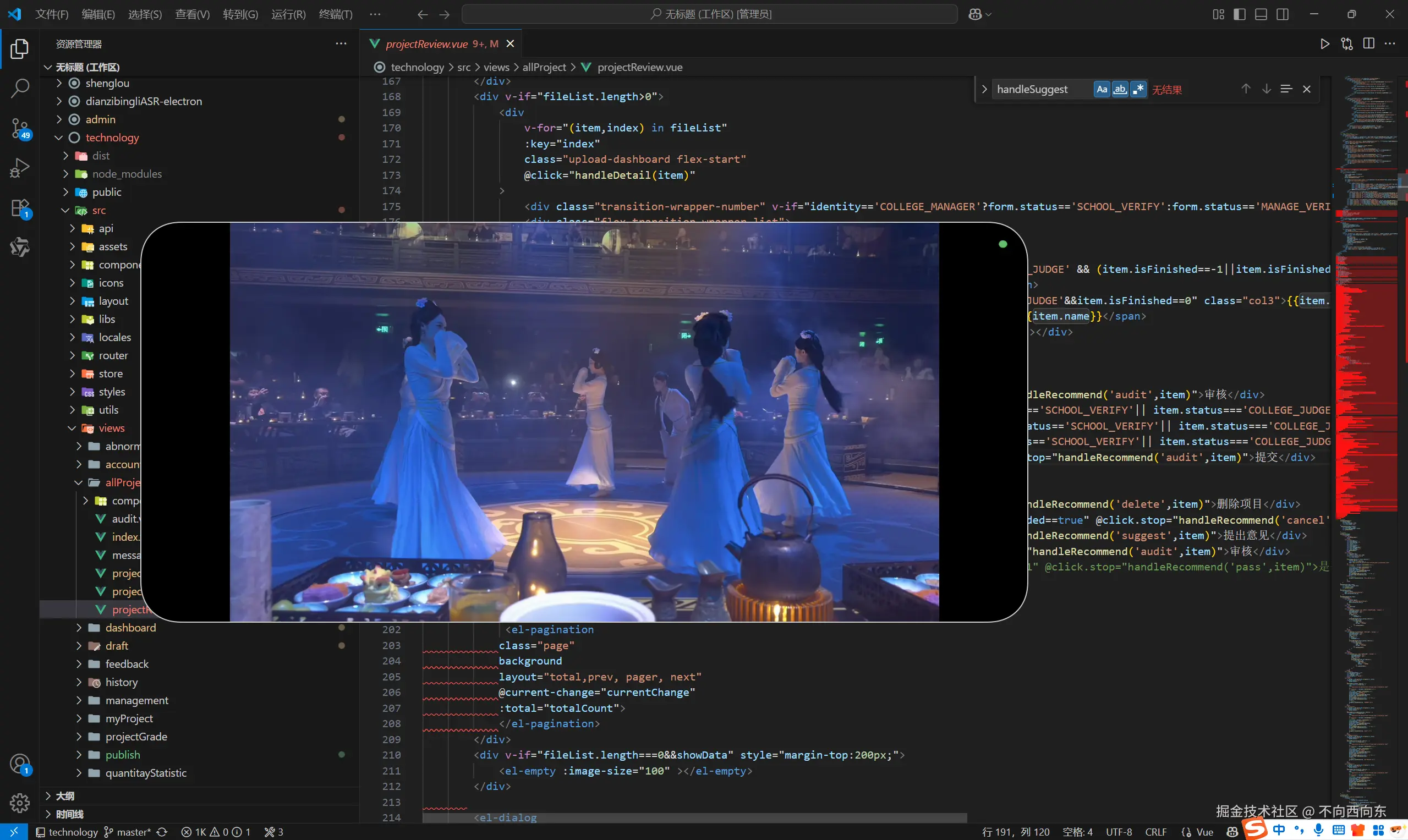This screenshot has width=1408, height=840.
Task: Open Source Control view with 49 changes
Action: pos(20,129)
